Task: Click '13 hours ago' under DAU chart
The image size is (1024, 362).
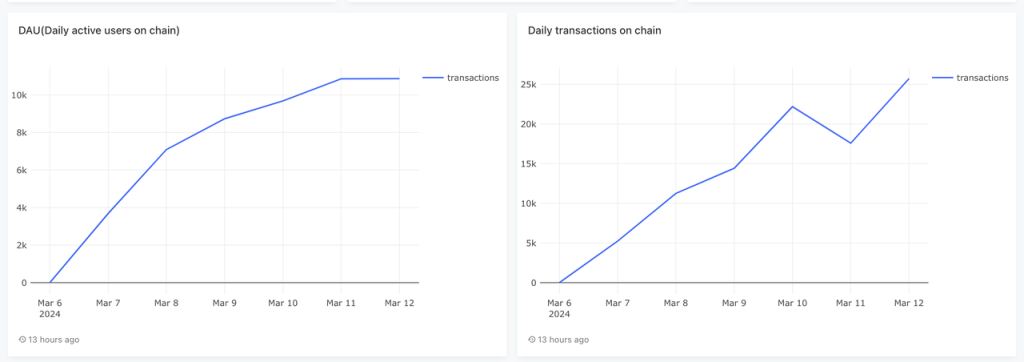Action: click(x=54, y=340)
